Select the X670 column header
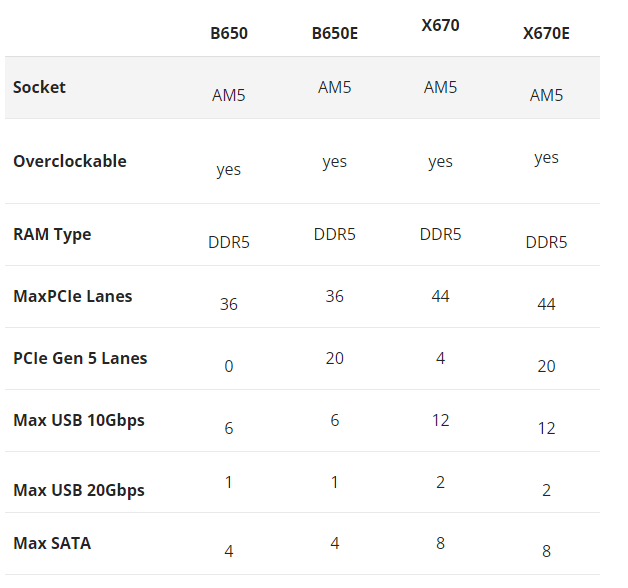The height and width of the screenshot is (588, 628). (x=440, y=25)
